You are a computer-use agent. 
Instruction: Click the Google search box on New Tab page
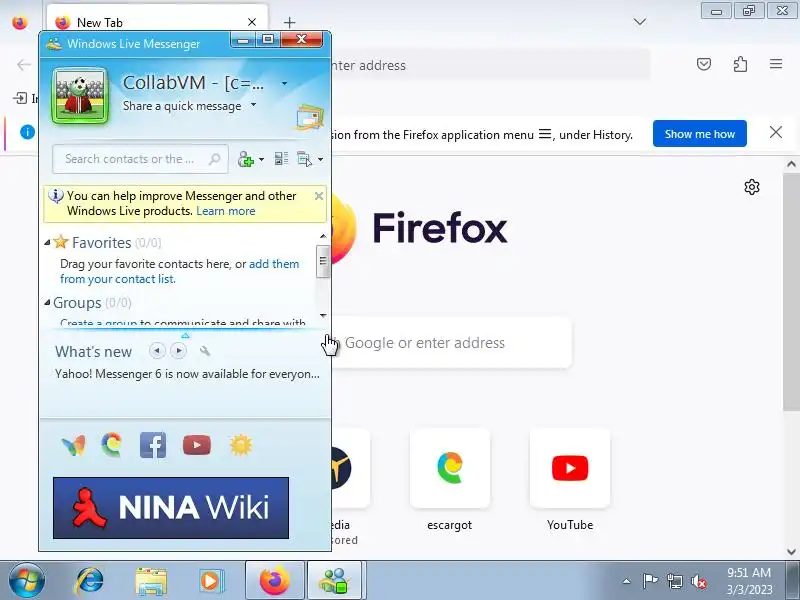click(452, 343)
